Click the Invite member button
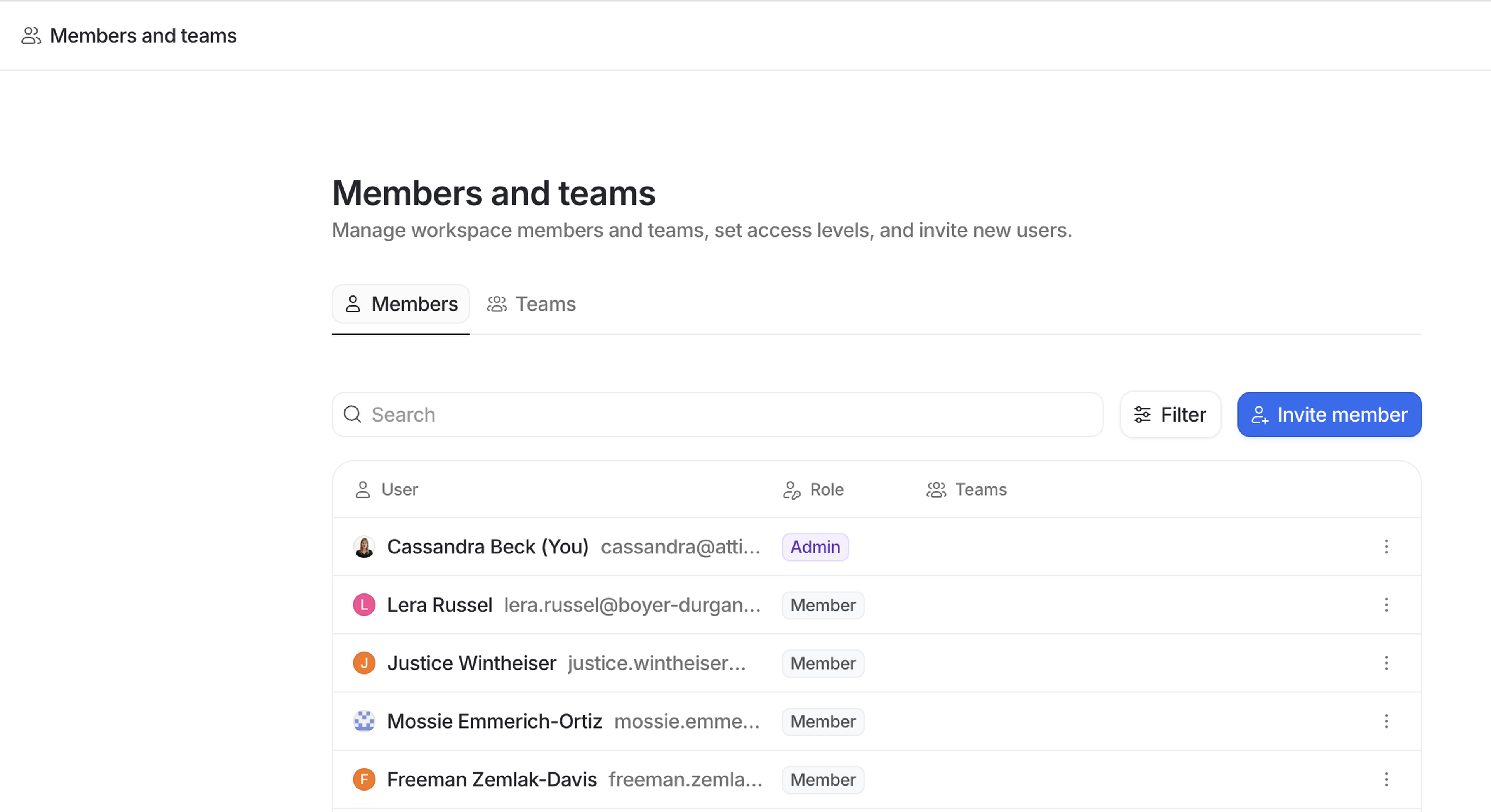The height and width of the screenshot is (812, 1491). click(x=1329, y=415)
